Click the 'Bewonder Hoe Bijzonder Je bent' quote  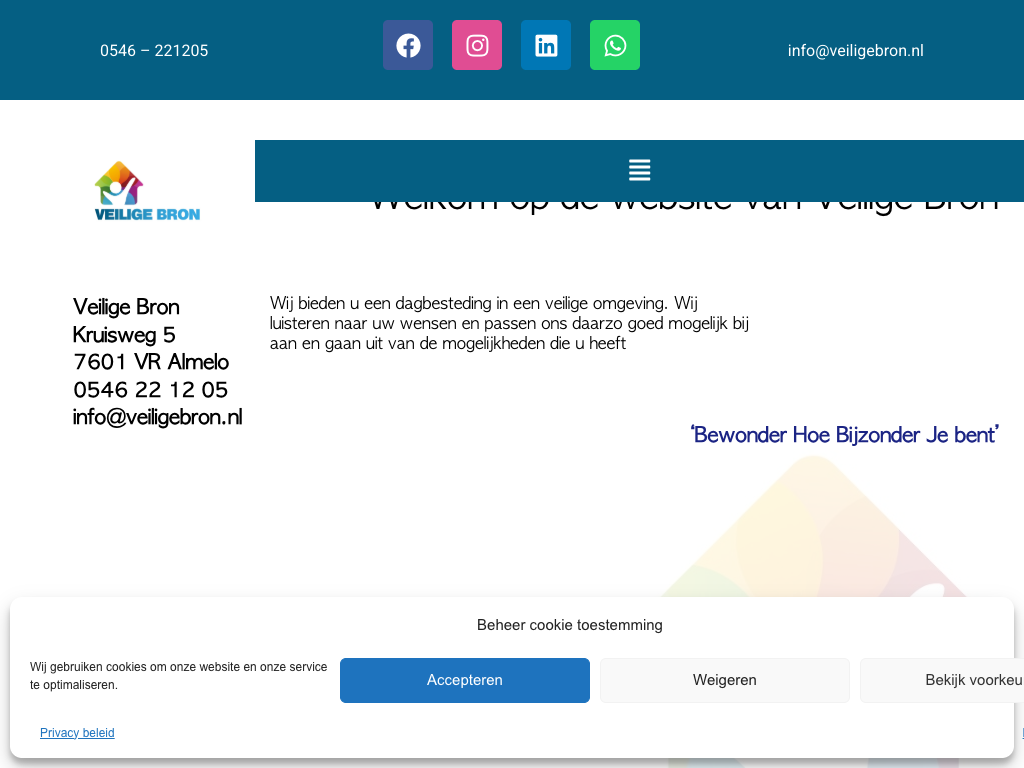tap(844, 435)
